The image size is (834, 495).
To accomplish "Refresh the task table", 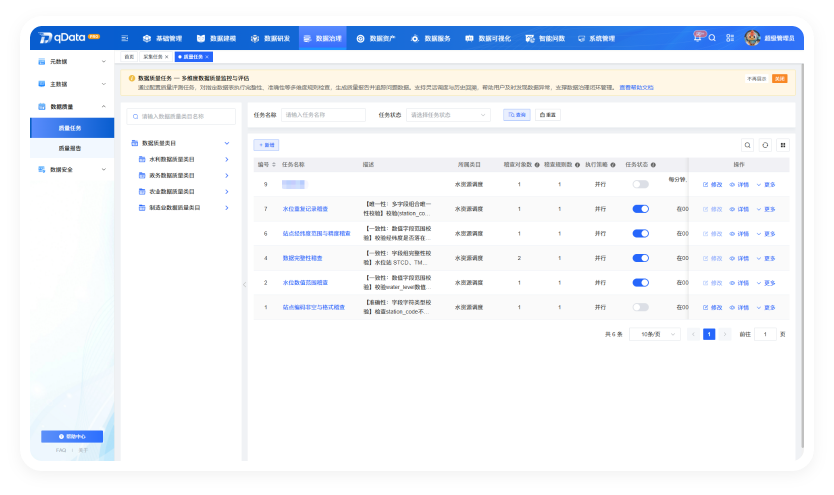I will point(765,145).
